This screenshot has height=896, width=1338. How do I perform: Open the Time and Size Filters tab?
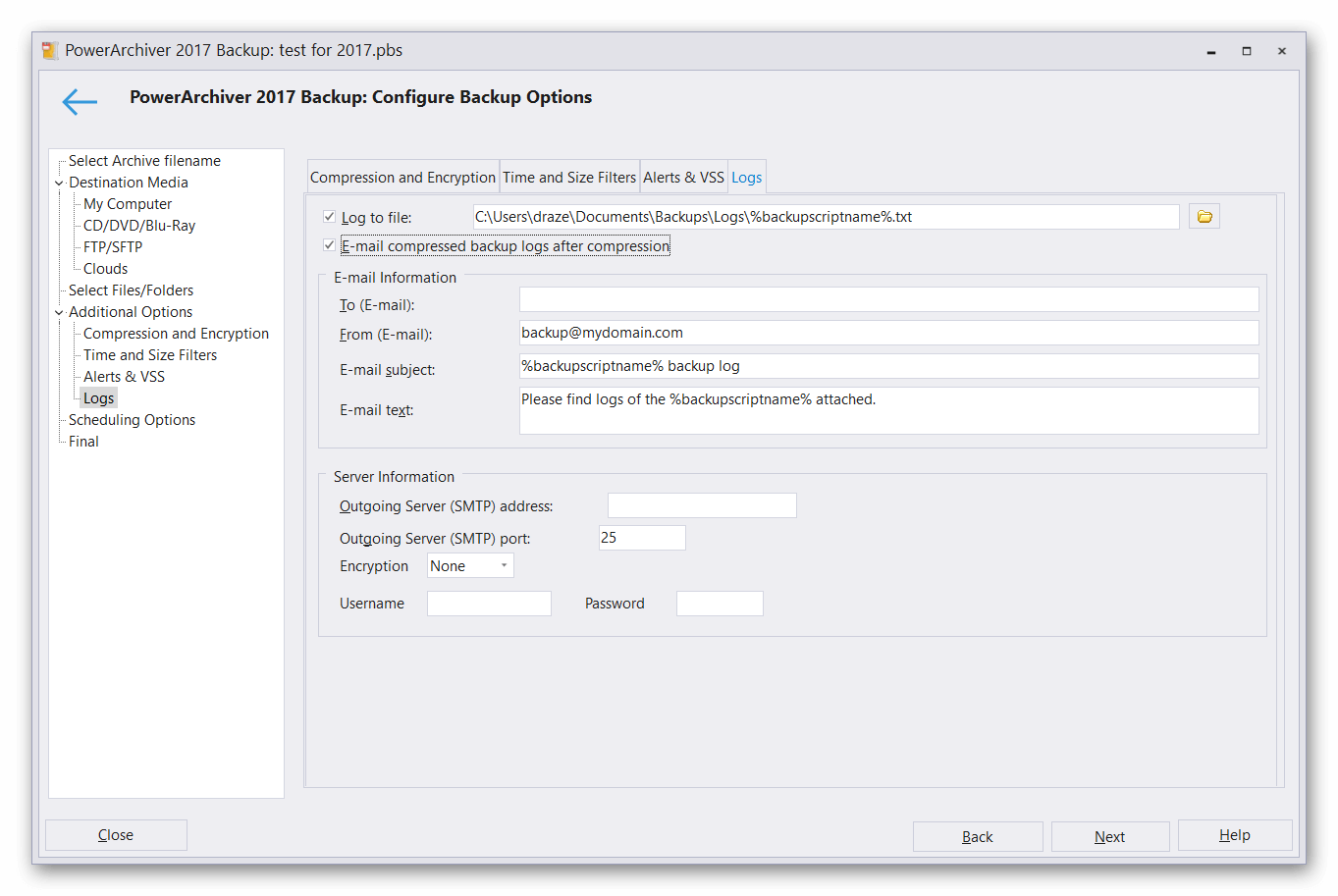(569, 178)
